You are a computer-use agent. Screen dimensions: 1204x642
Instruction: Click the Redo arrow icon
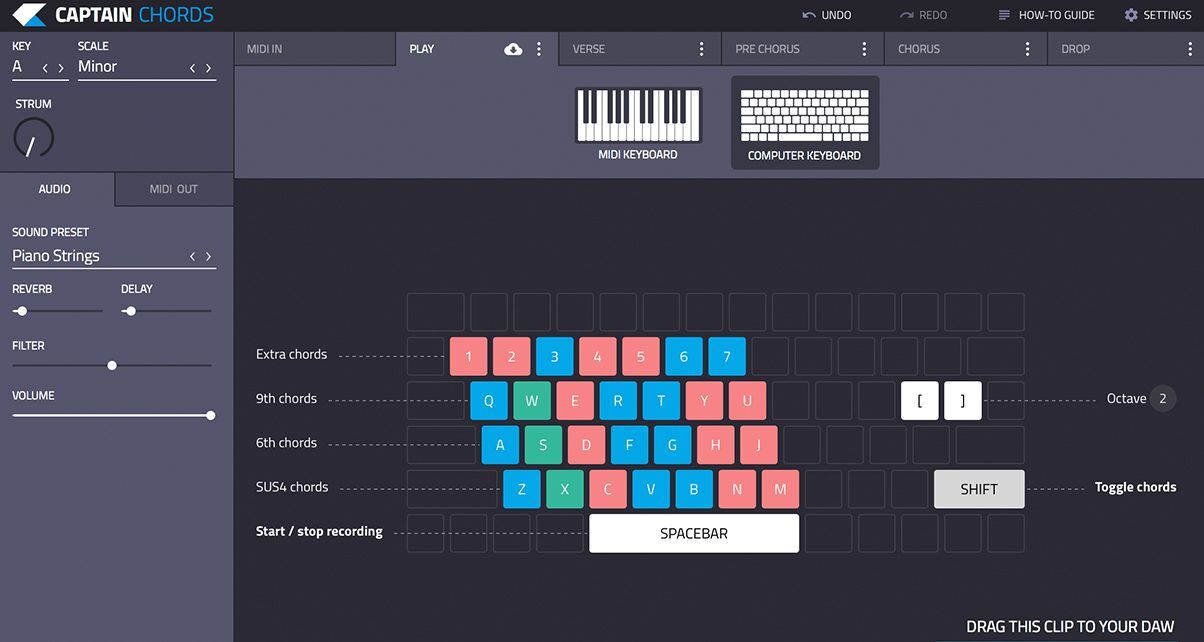[906, 15]
